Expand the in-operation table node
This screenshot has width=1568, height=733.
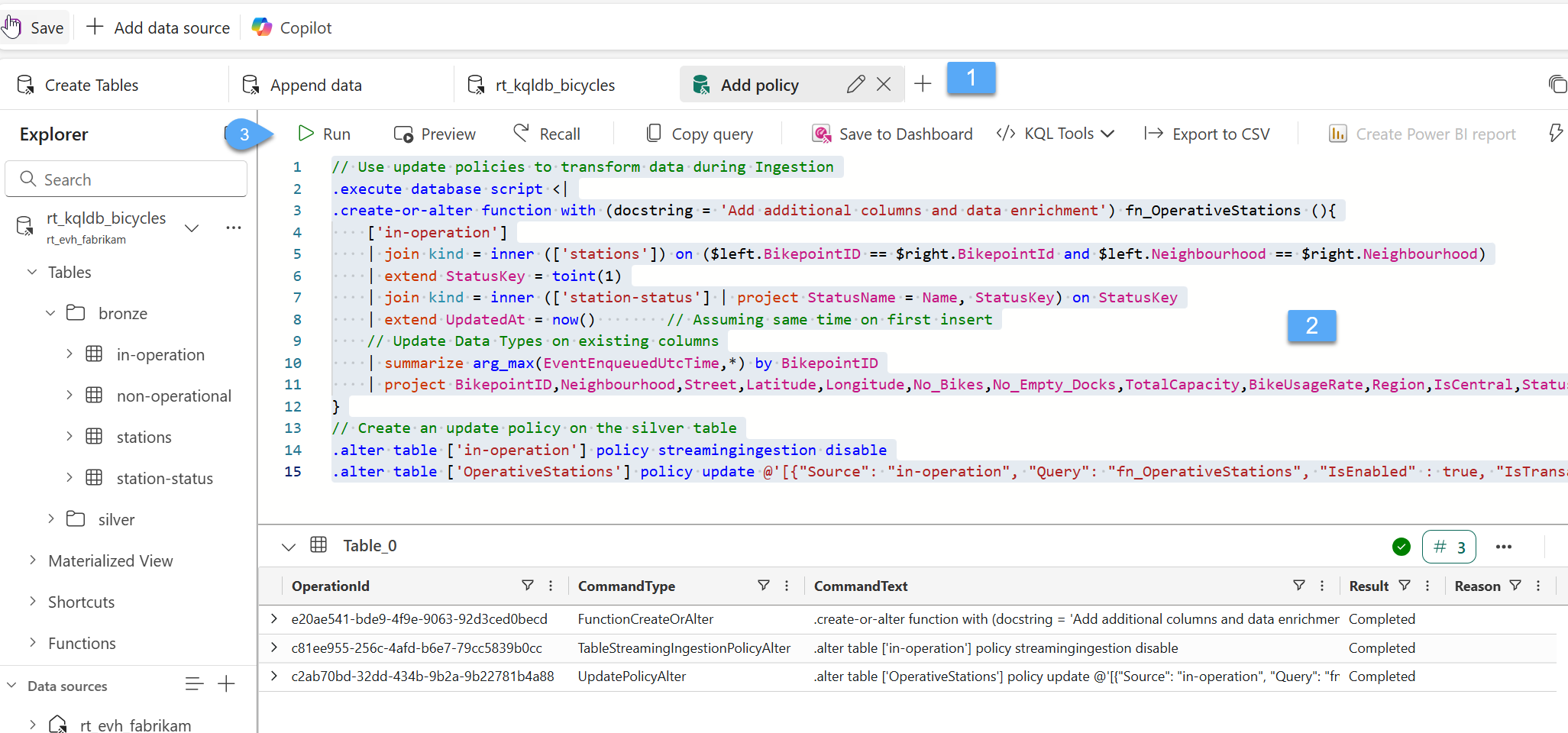(x=70, y=354)
